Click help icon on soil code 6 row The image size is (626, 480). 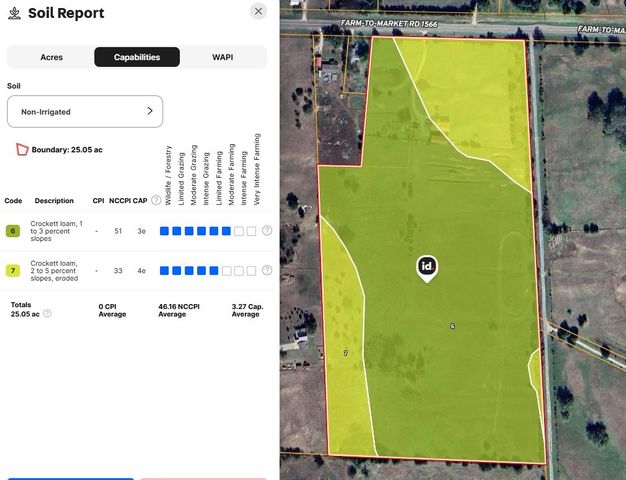267,231
